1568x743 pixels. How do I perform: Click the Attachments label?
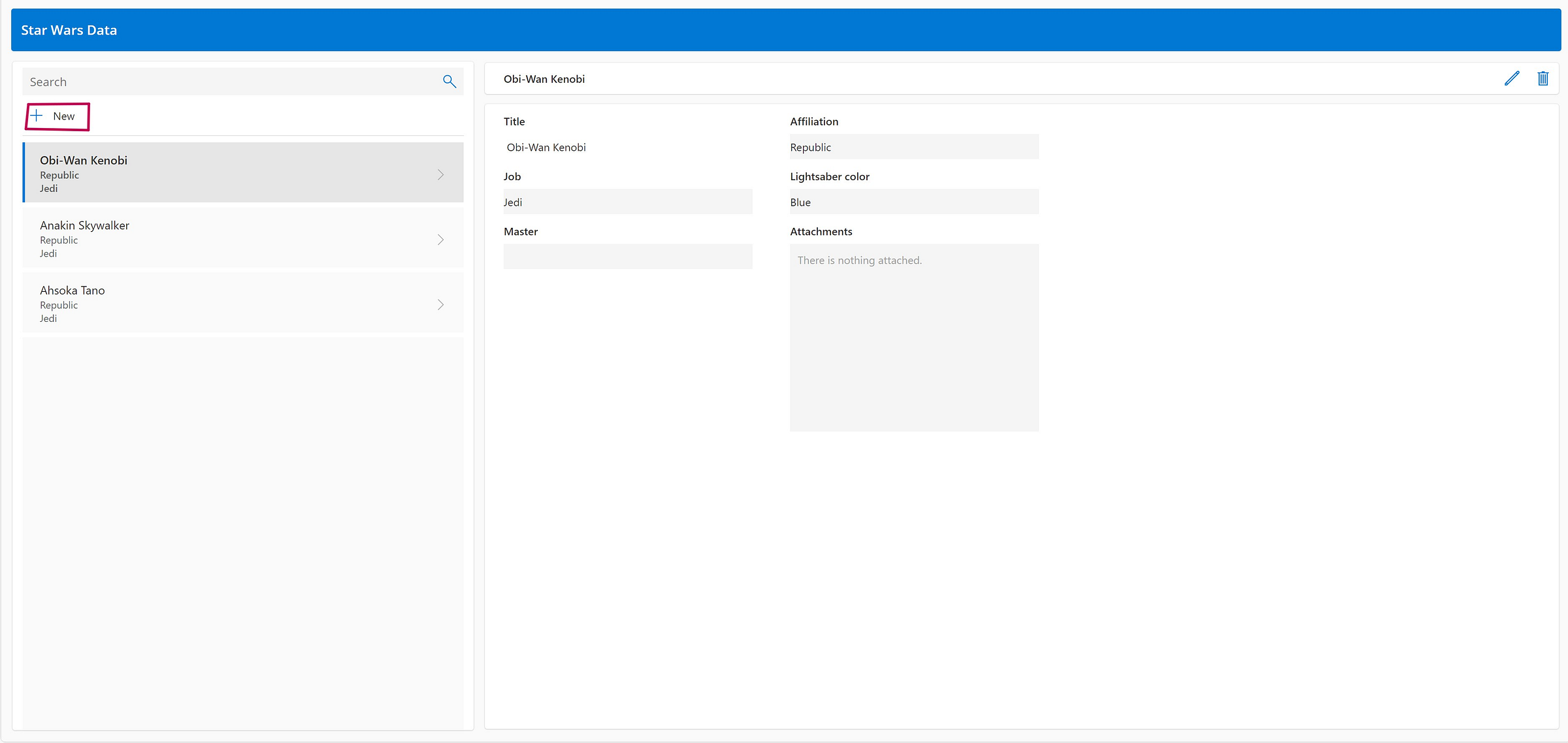(821, 231)
